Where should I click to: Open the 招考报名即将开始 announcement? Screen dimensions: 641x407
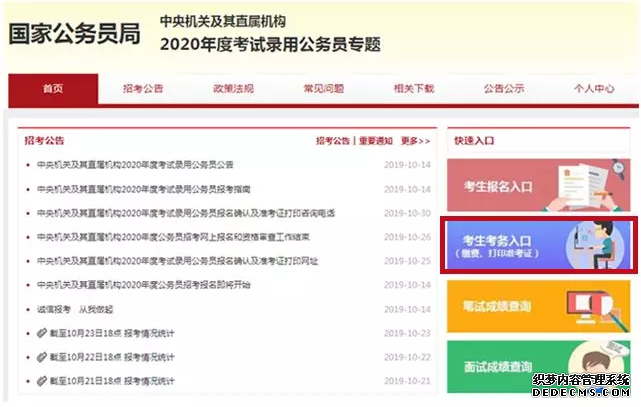[143, 285]
